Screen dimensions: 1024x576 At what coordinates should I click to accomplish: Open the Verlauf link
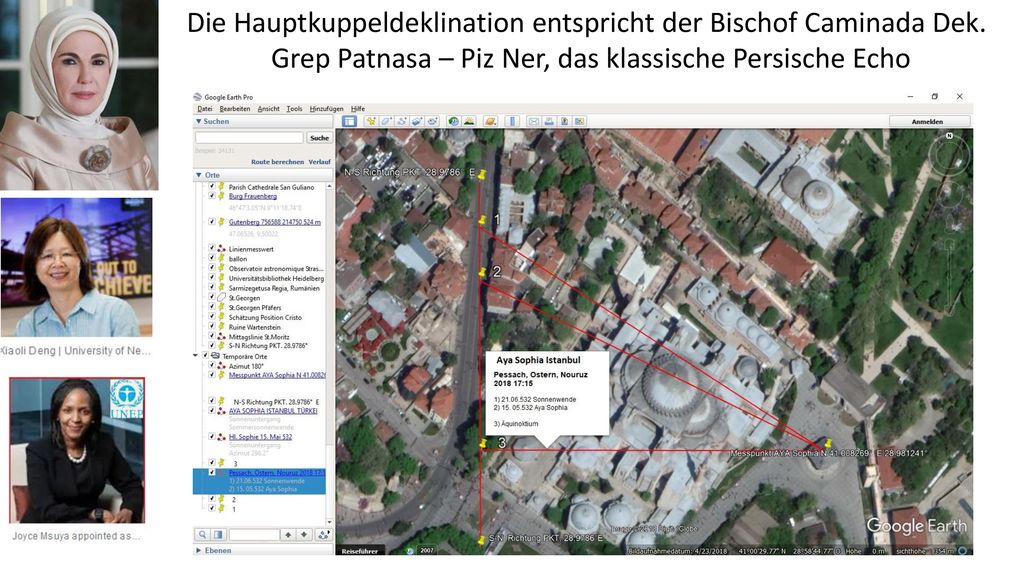(x=320, y=162)
